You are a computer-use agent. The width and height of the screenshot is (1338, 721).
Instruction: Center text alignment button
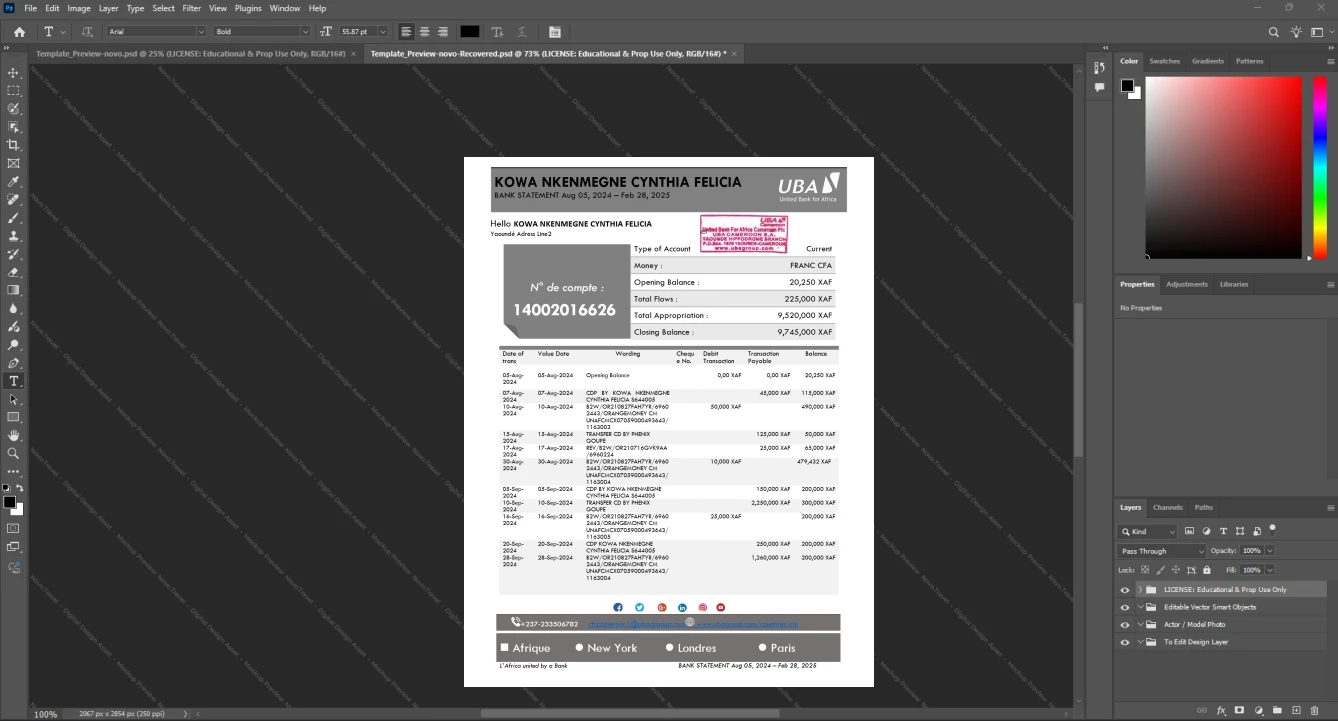click(424, 32)
